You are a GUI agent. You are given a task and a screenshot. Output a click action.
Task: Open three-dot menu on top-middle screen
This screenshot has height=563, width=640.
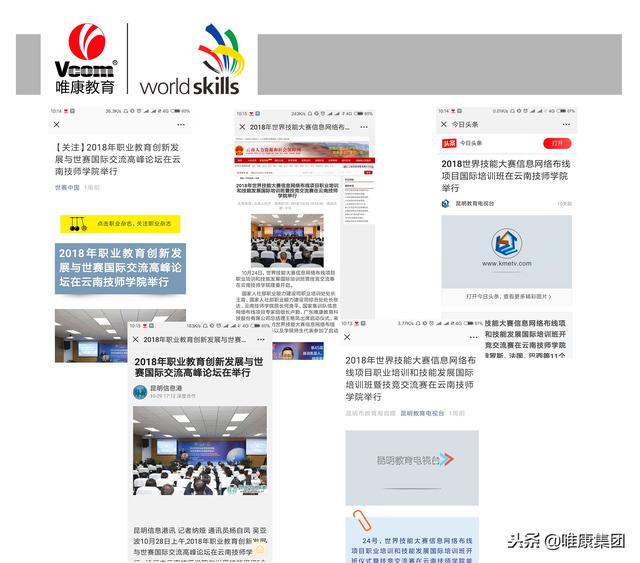(362, 128)
